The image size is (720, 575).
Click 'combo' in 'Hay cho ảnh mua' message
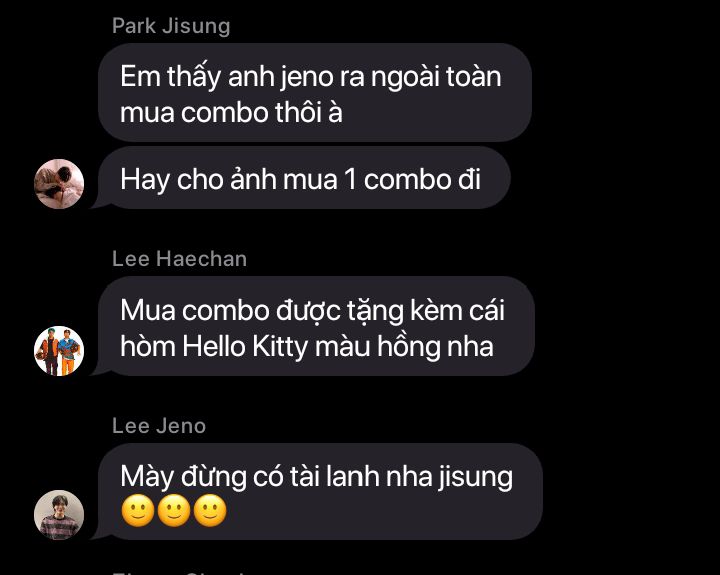click(x=406, y=179)
